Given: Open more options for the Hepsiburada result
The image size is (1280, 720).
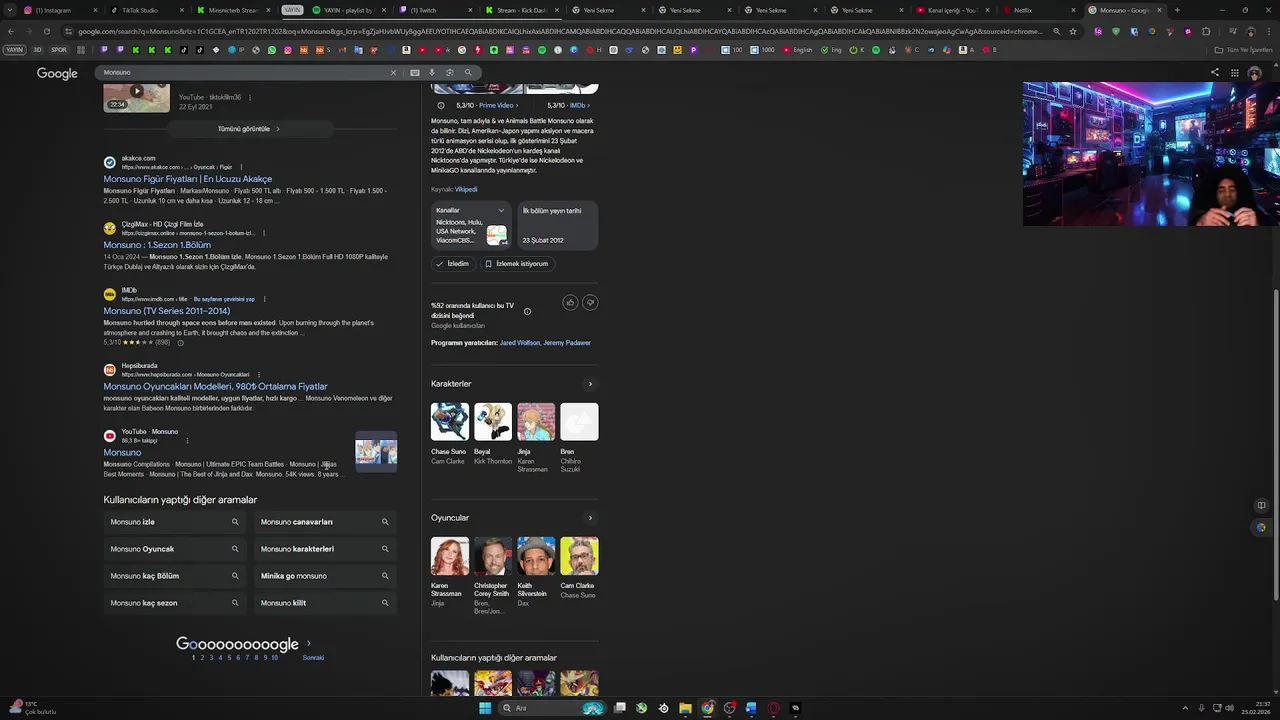Looking at the screenshot, I should (259, 375).
